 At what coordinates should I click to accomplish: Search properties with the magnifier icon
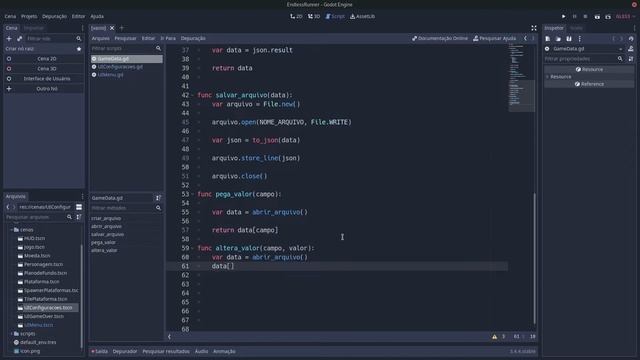pyautogui.click(x=620, y=59)
